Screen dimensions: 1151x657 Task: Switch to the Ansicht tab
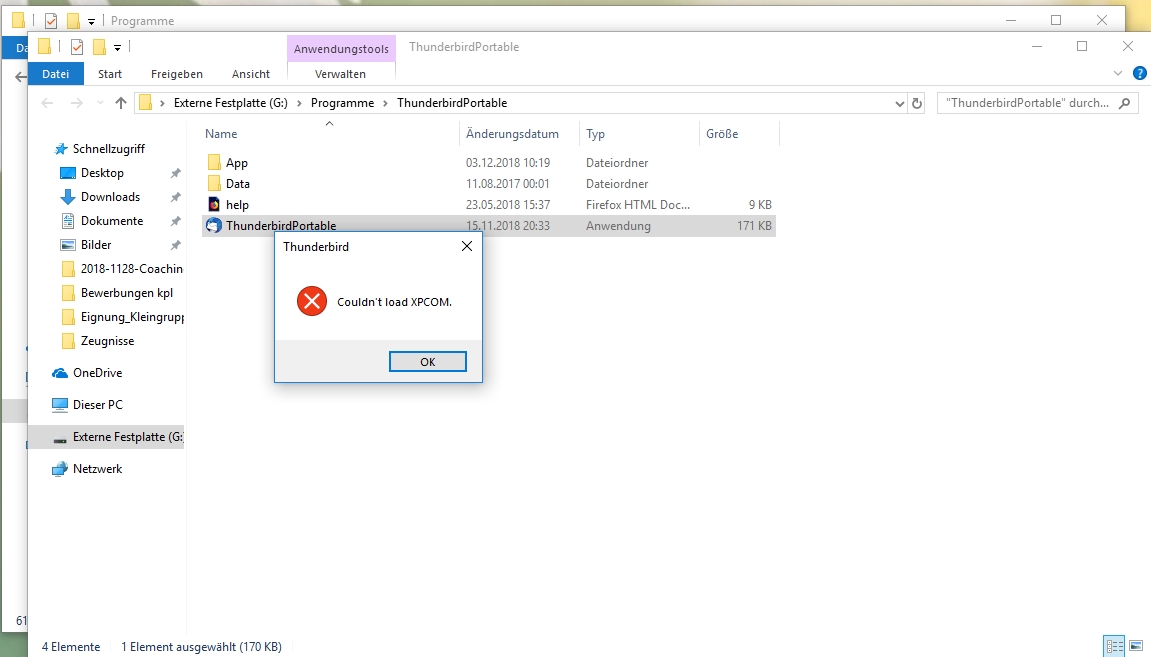[x=251, y=73]
